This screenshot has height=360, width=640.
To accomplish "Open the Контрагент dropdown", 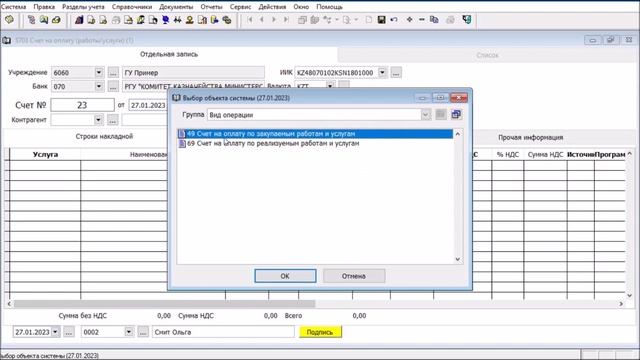I will click(x=98, y=120).
